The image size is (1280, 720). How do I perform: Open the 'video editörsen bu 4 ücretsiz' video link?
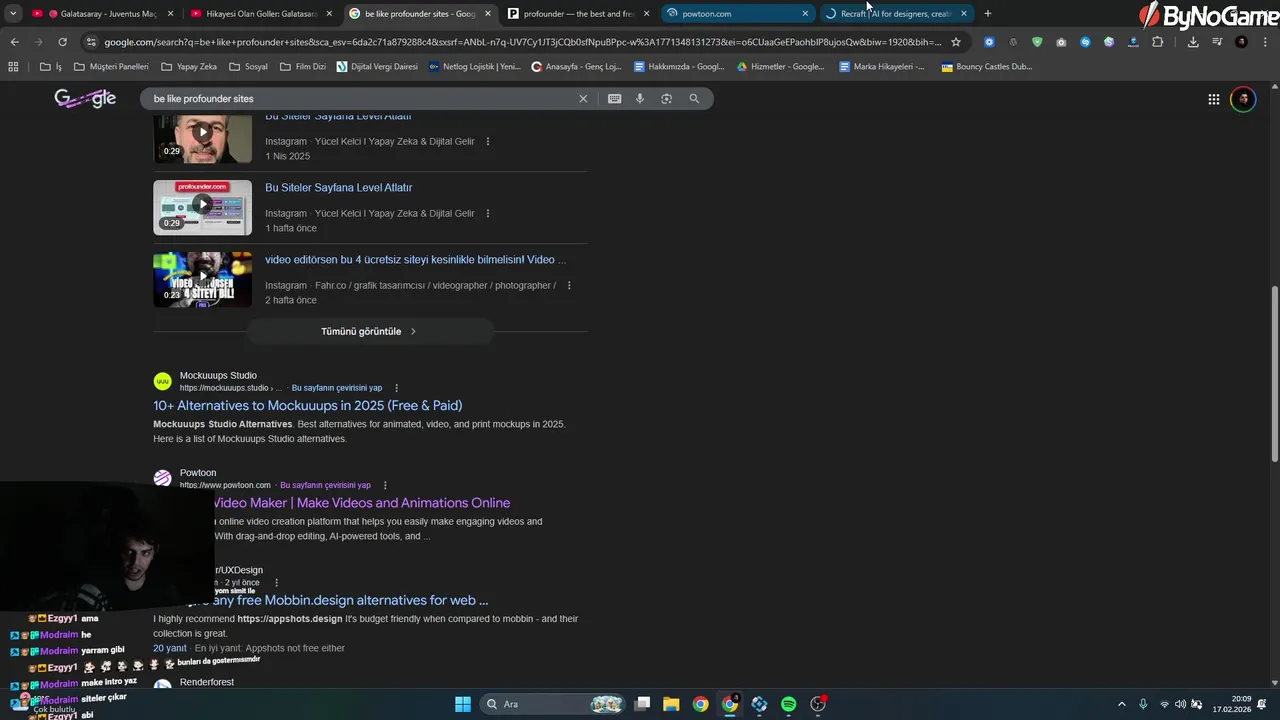pos(415,260)
